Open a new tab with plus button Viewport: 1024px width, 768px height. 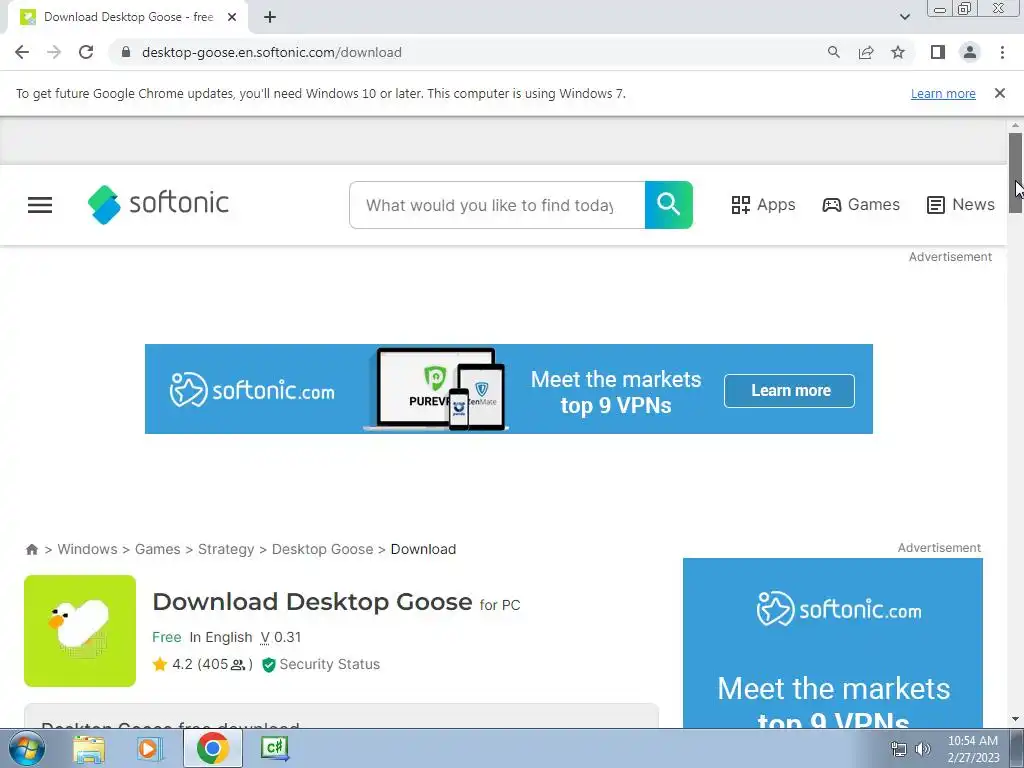click(x=270, y=17)
